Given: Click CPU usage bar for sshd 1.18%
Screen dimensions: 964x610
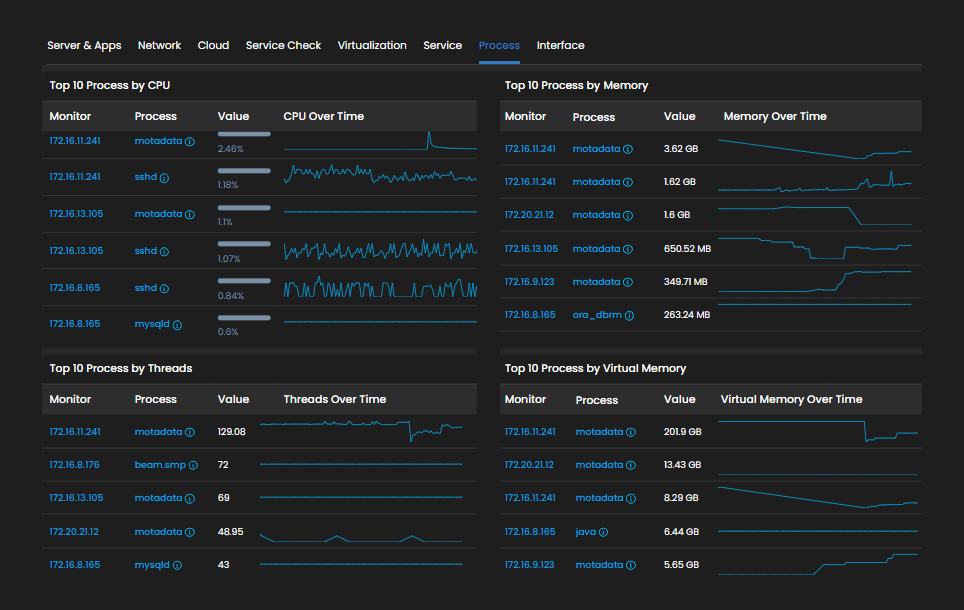Looking at the screenshot, I should pos(244,171).
